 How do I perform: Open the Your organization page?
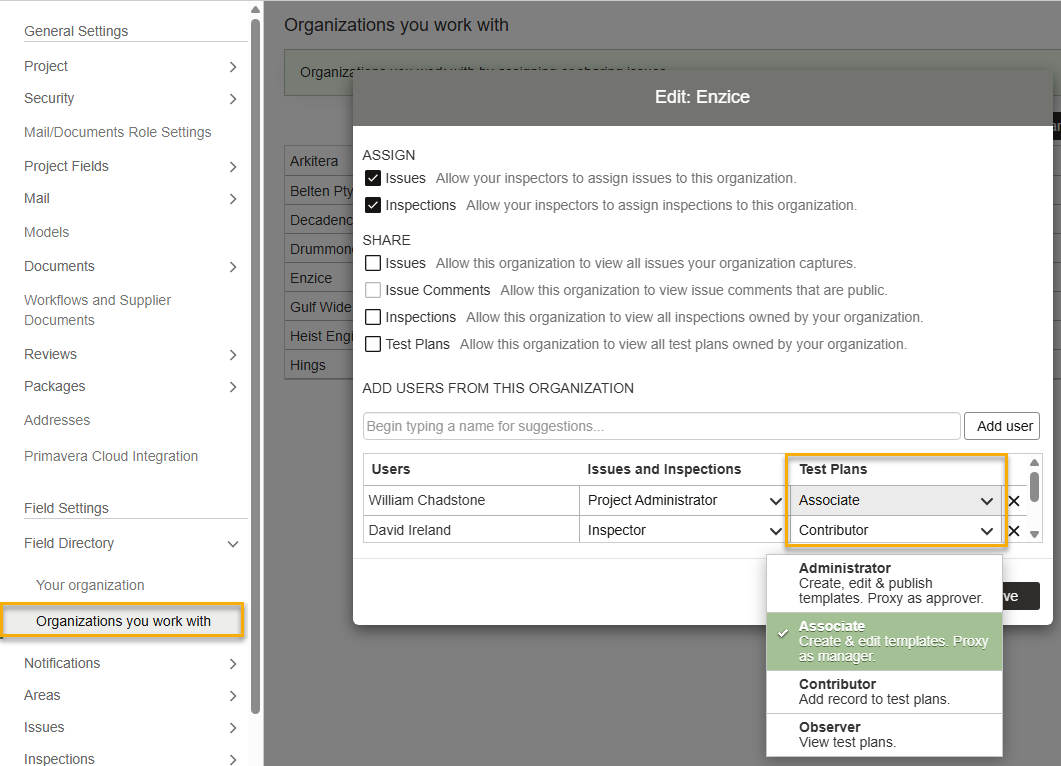point(90,586)
